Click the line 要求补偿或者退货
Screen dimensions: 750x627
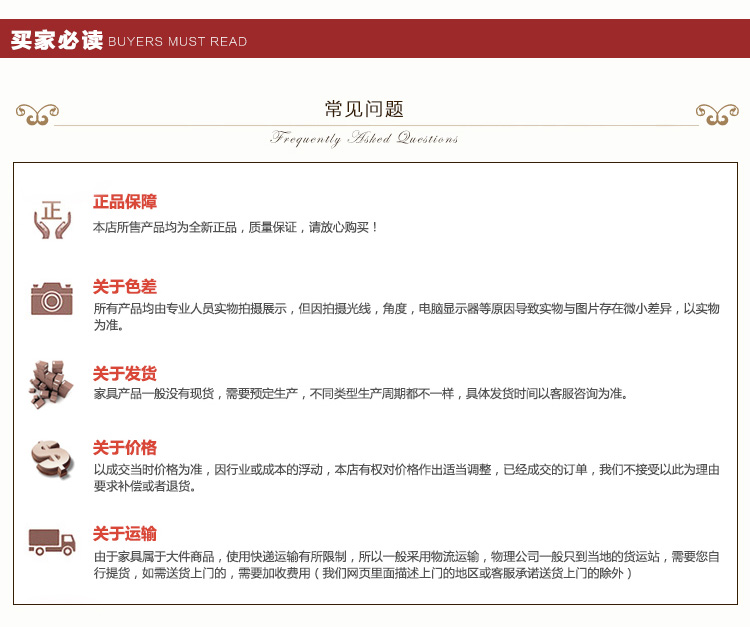tap(144, 486)
